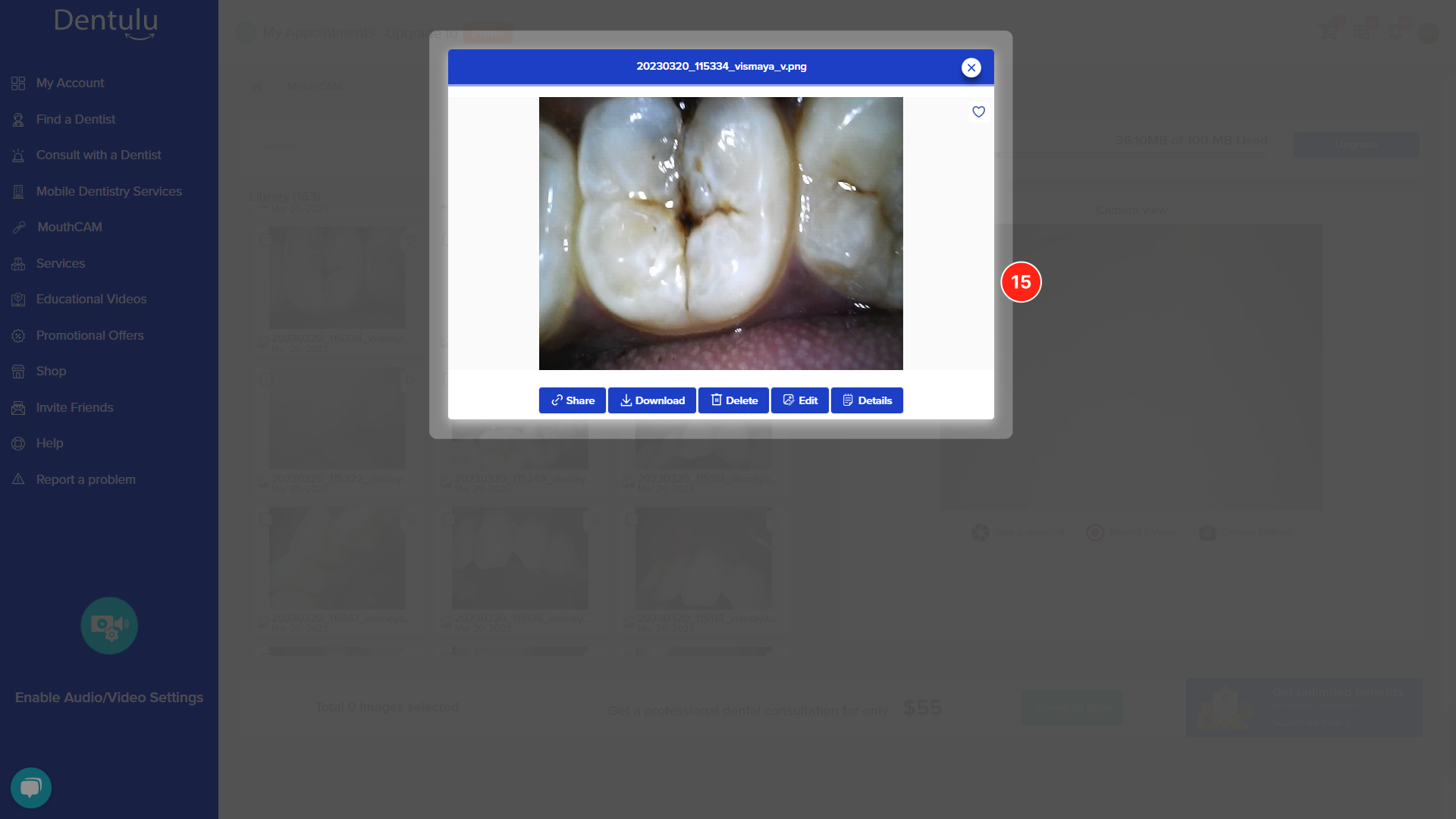Open user avatar menu in header
The width and height of the screenshot is (1456, 819).
(x=1428, y=33)
